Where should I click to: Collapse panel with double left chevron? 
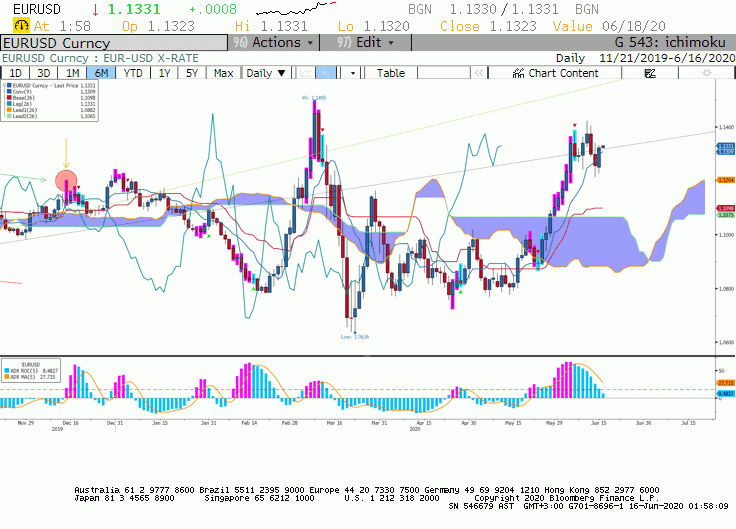479,73
